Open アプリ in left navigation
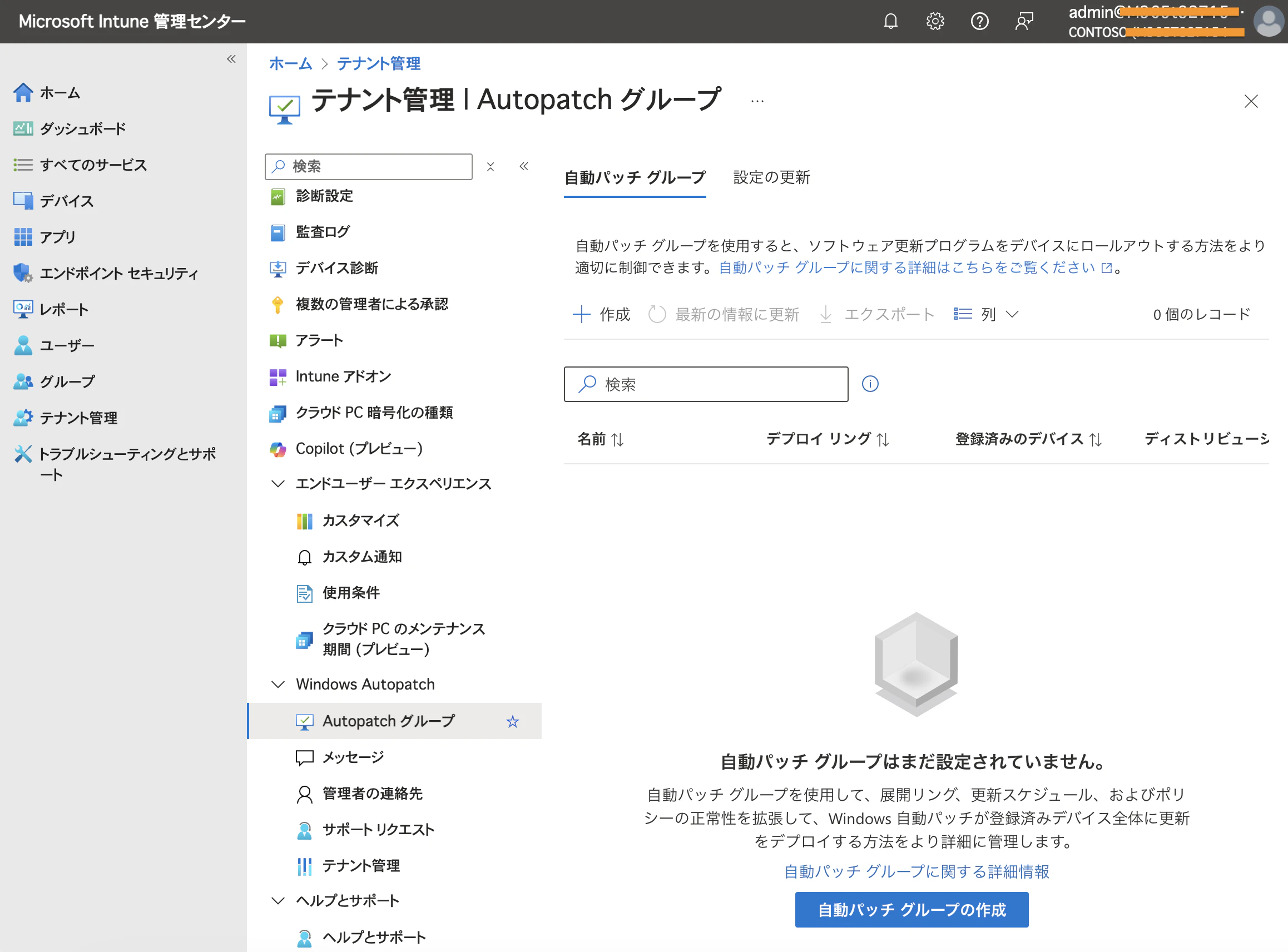 click(44, 237)
